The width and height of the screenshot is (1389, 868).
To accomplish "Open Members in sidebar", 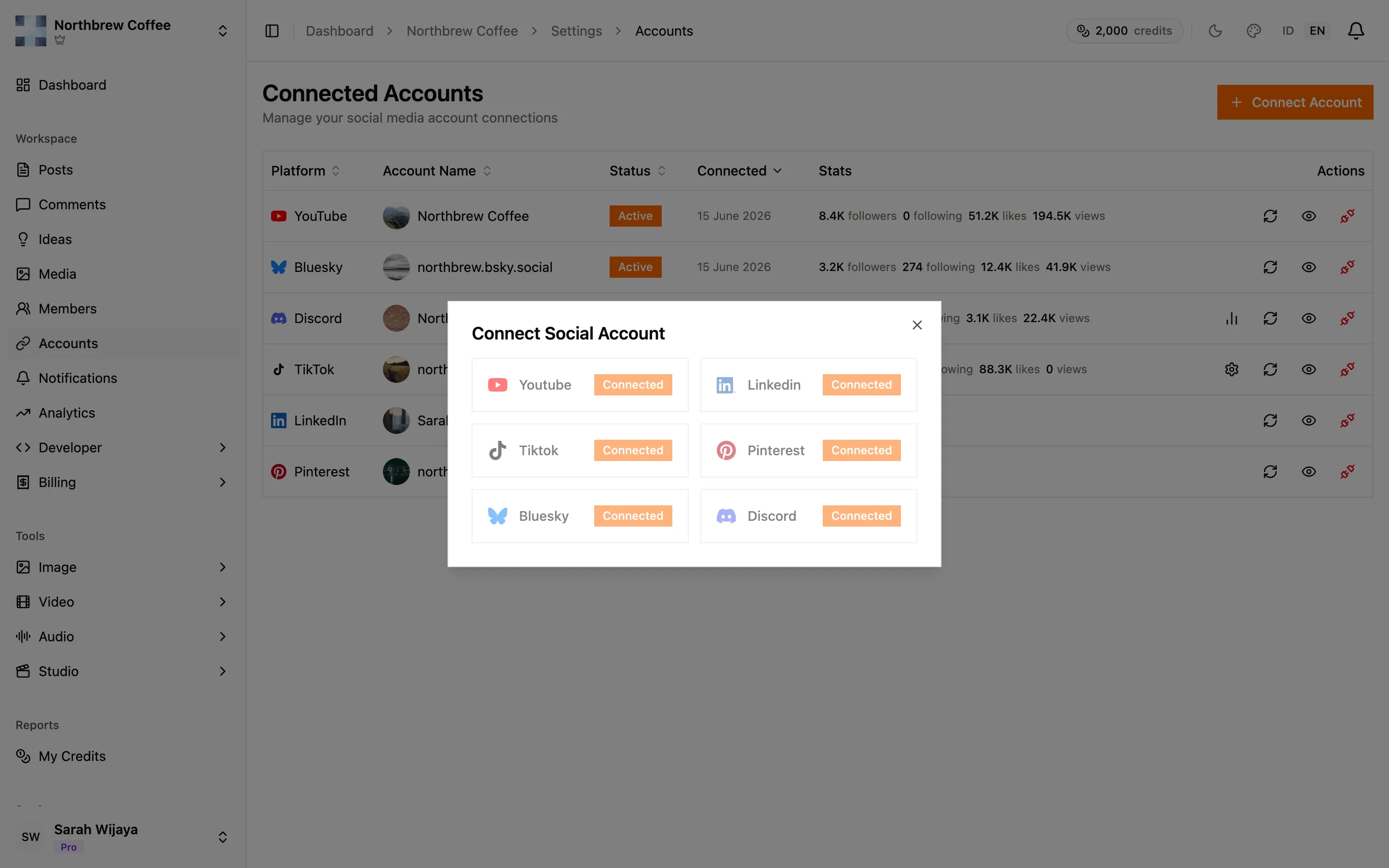I will 122,309.
